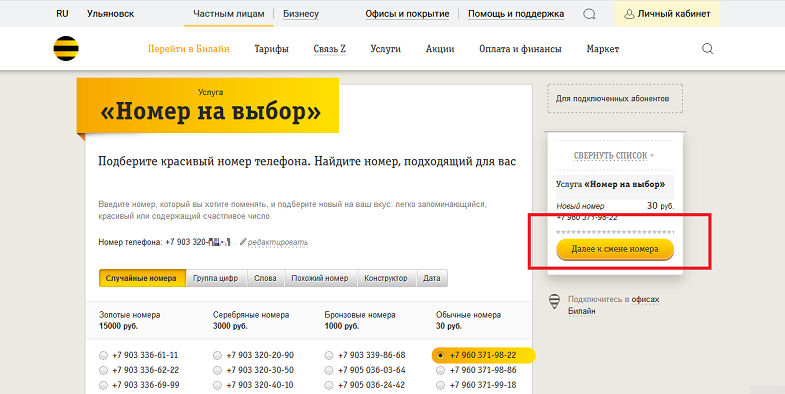This screenshot has width=785, height=394.
Task: Click the pencil icon next to редактировать
Action: [243, 242]
